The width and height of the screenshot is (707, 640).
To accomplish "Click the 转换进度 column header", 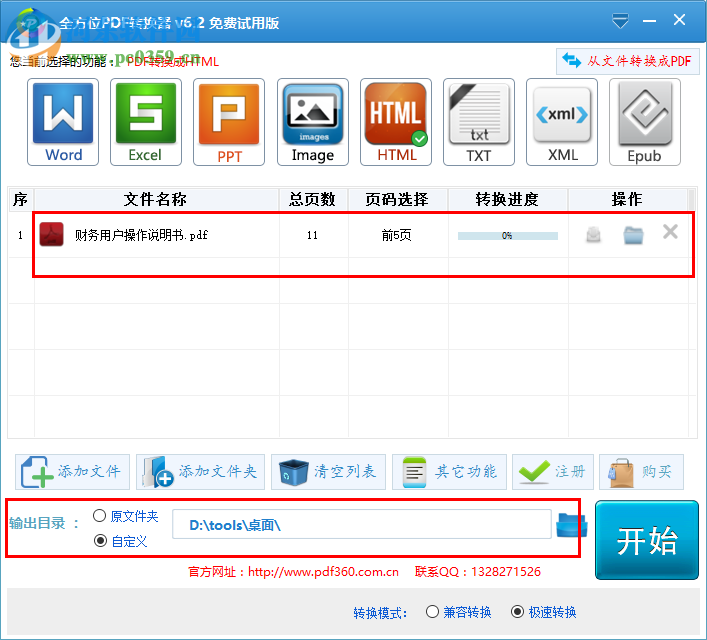I will point(508,199).
